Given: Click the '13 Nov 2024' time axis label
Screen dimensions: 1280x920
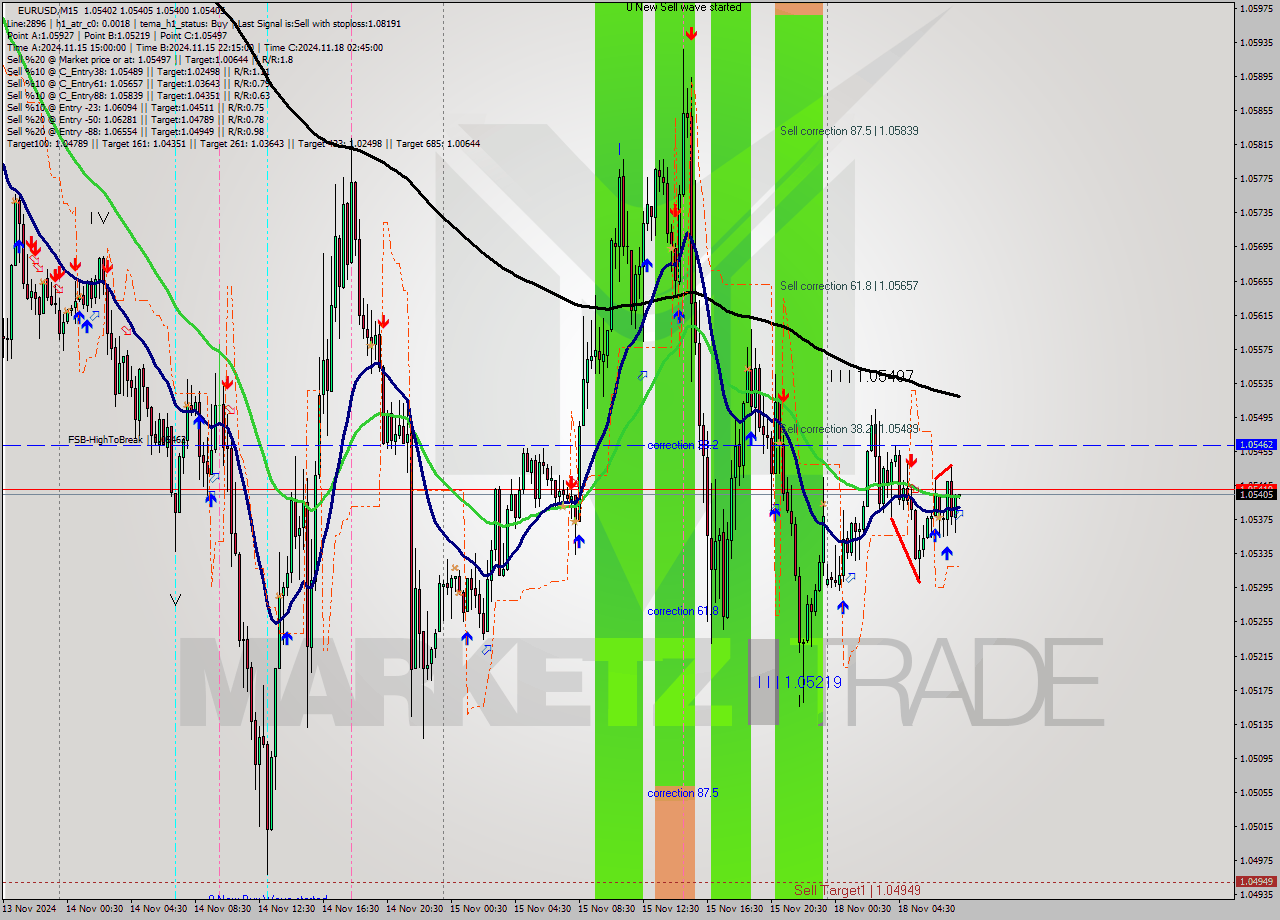Looking at the screenshot, I should pos(30,909).
